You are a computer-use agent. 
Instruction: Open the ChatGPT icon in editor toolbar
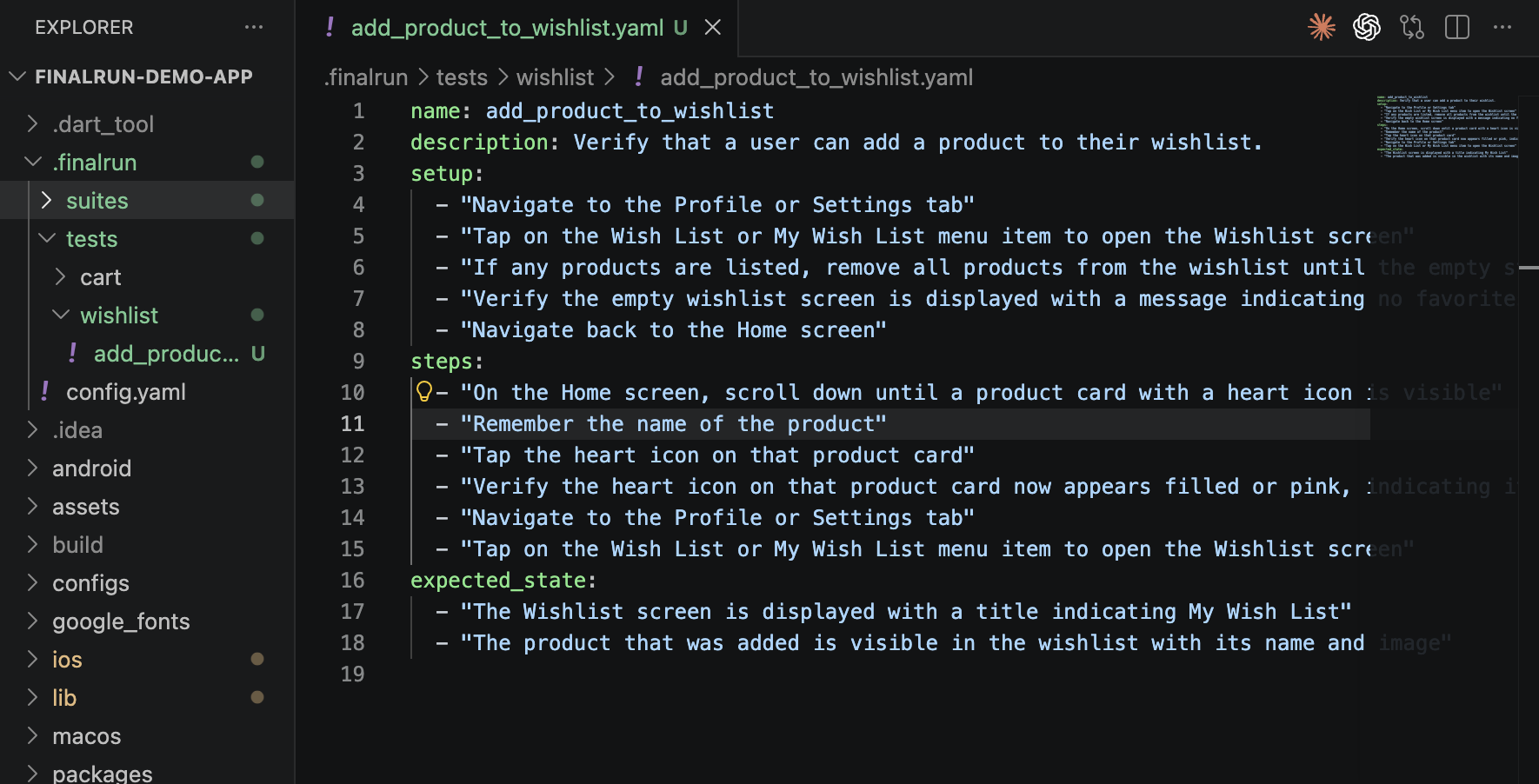(1367, 27)
